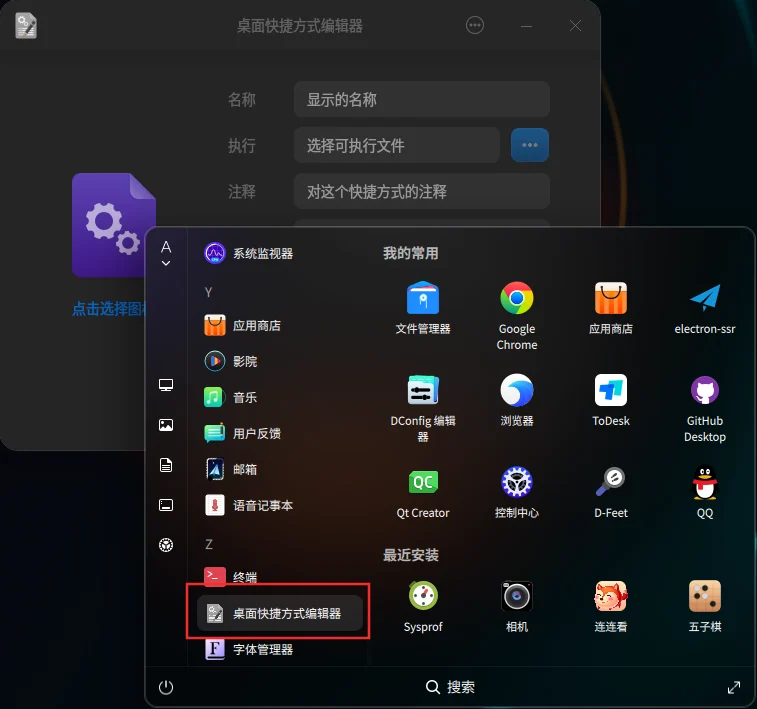
Task: Launch D-Feet app
Action: [611, 492]
